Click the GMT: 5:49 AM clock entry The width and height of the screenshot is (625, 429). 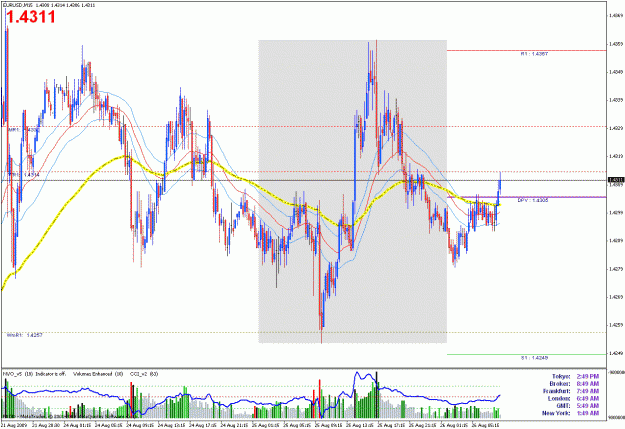(x=577, y=406)
